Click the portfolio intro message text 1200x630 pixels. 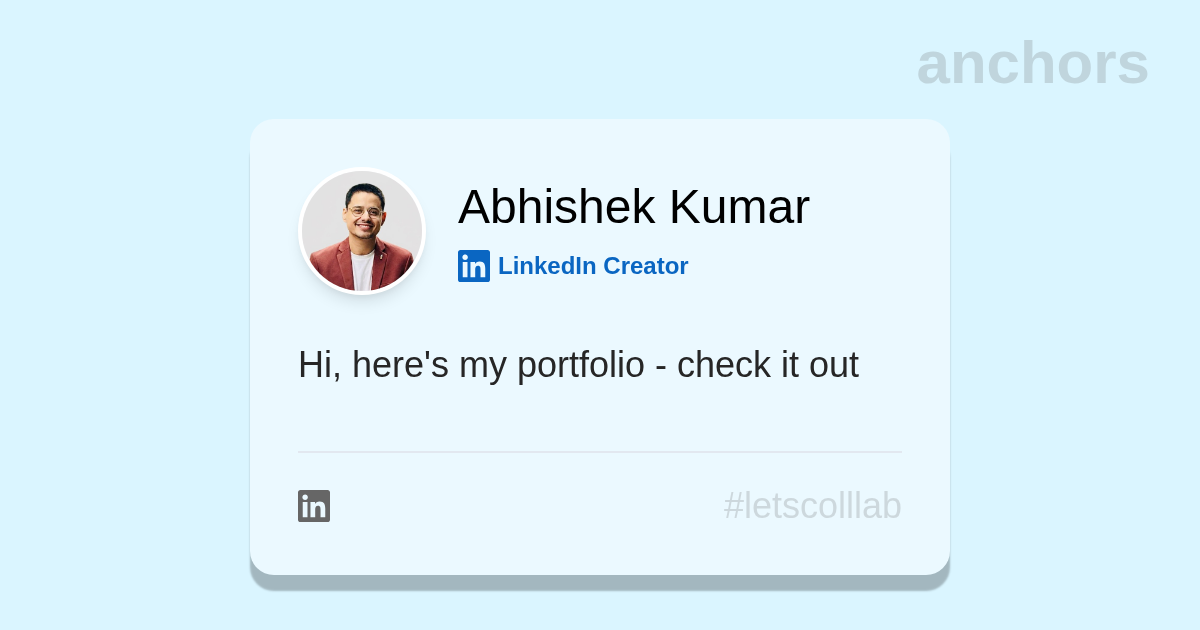point(578,365)
